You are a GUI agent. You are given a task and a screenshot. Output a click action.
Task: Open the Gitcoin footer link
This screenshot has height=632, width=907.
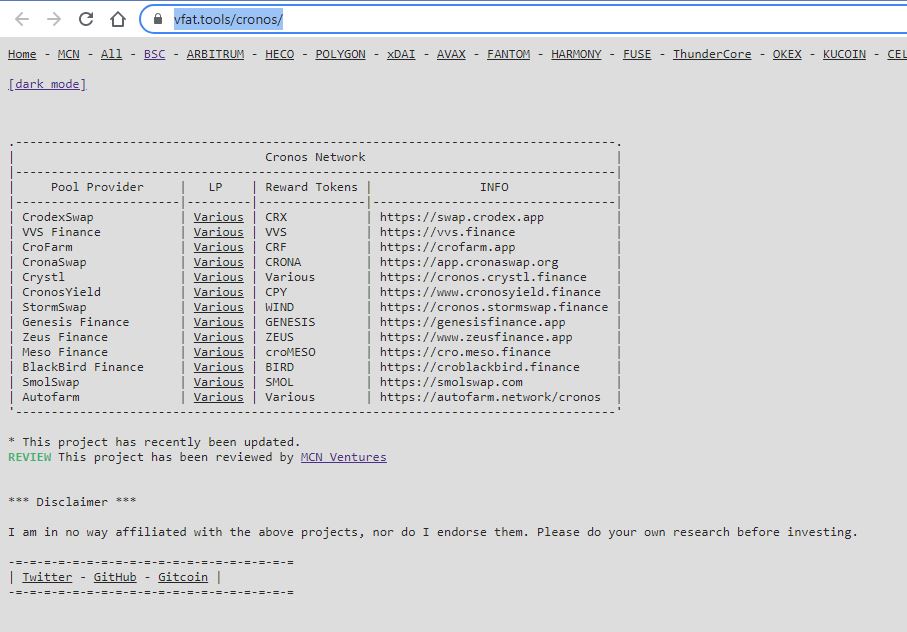point(183,577)
